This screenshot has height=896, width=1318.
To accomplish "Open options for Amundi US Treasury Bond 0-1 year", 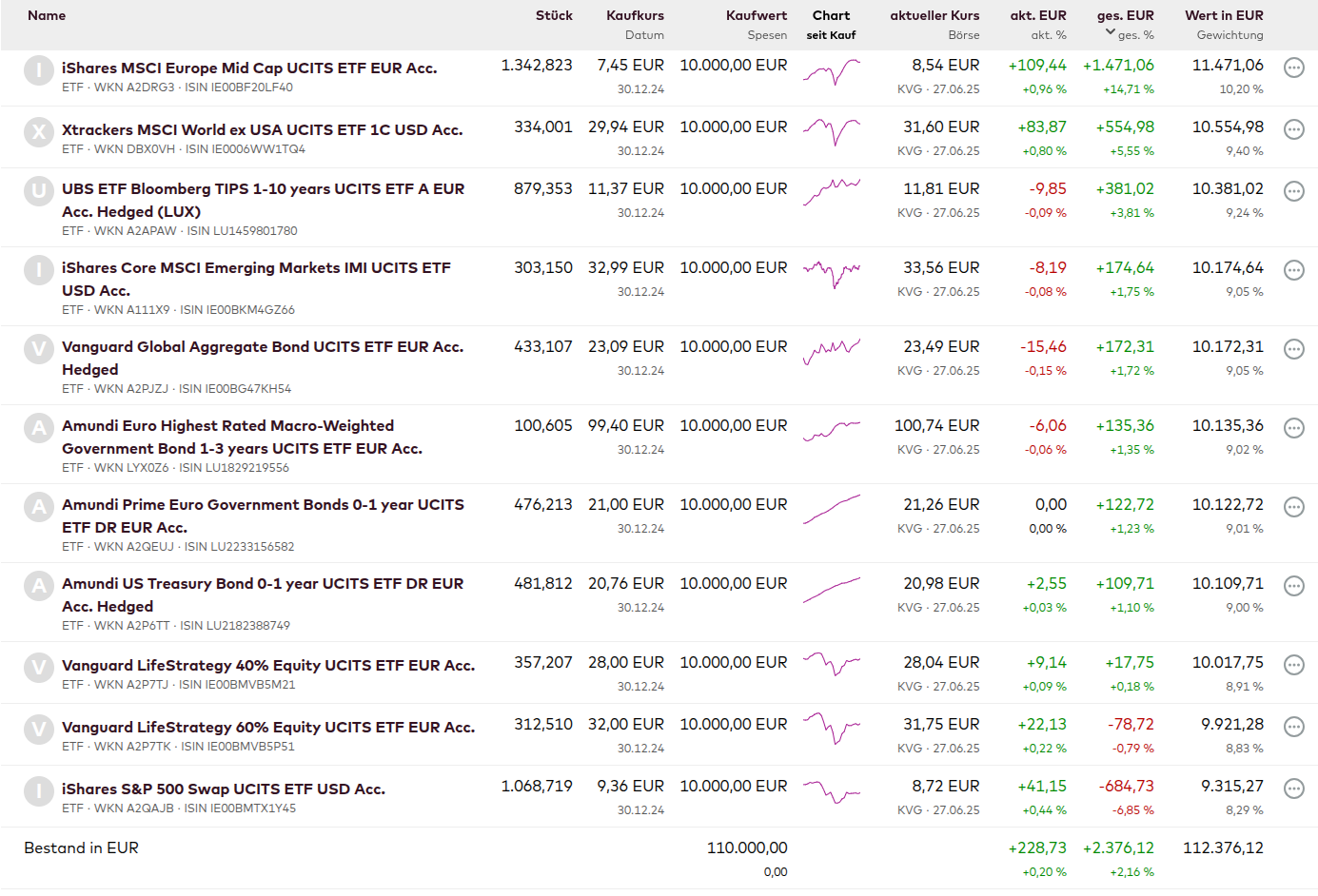I will tap(1293, 586).
